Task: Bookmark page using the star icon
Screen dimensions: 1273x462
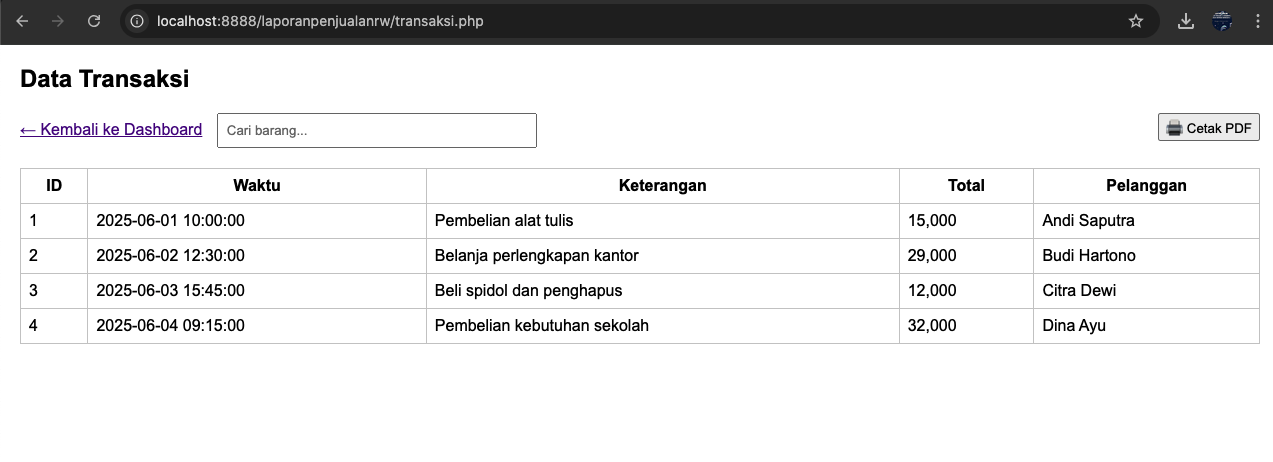Action: (1136, 21)
